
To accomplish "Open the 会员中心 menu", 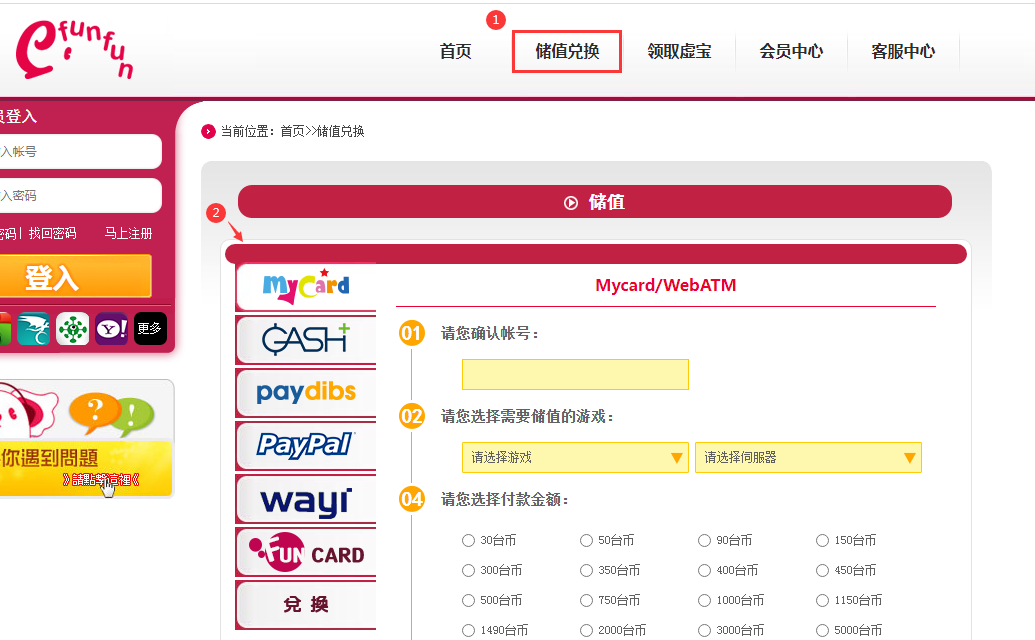I will point(791,51).
